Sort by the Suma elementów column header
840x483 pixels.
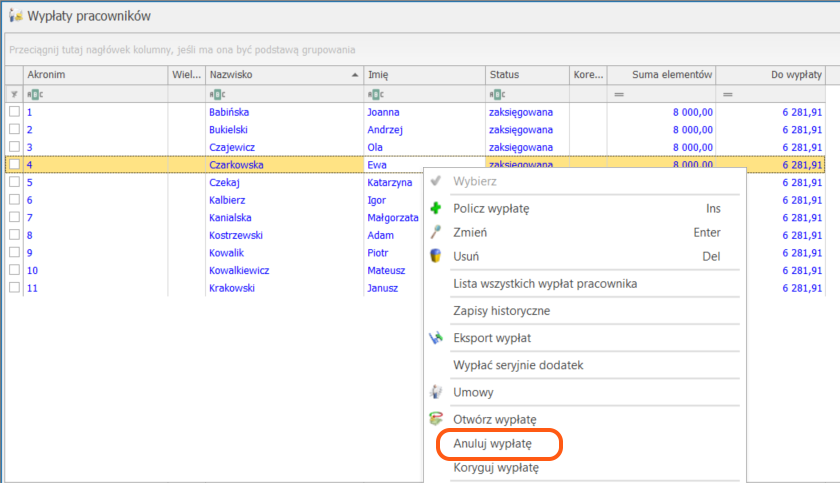(662, 75)
